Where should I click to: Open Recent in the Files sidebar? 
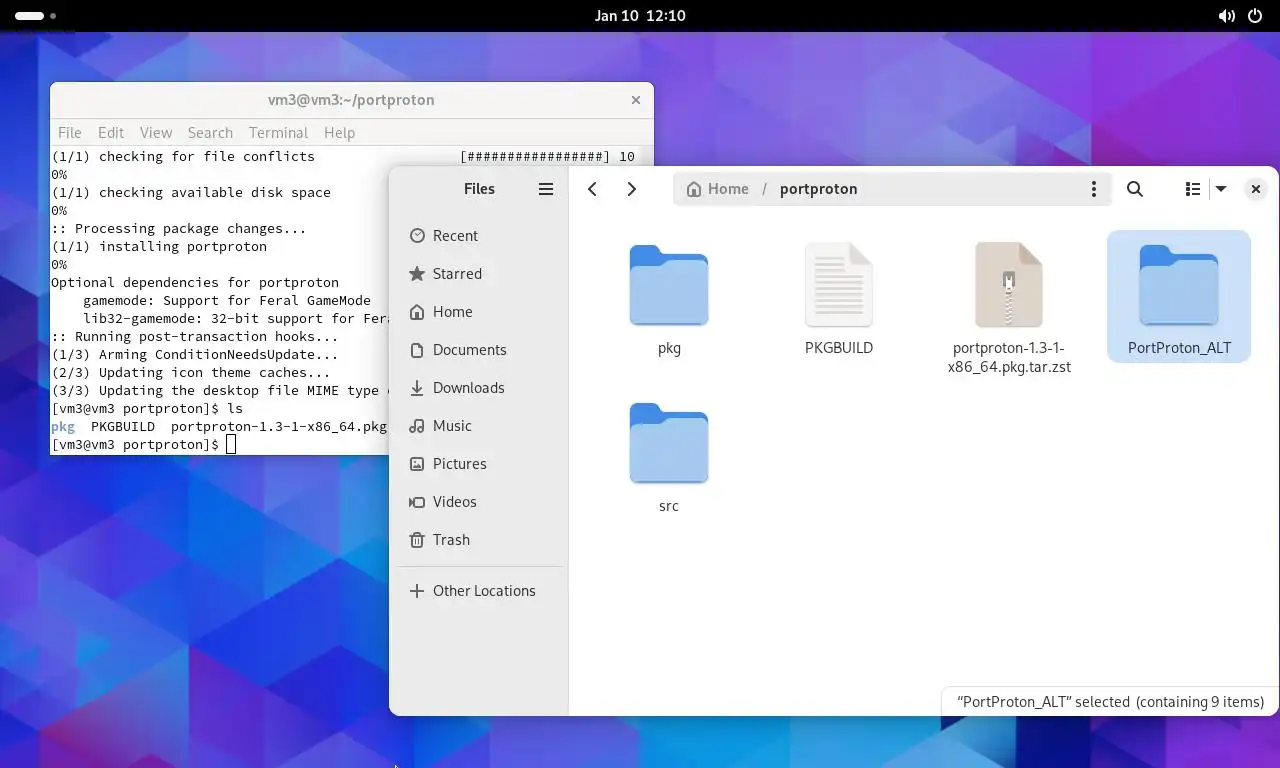(x=480, y=236)
